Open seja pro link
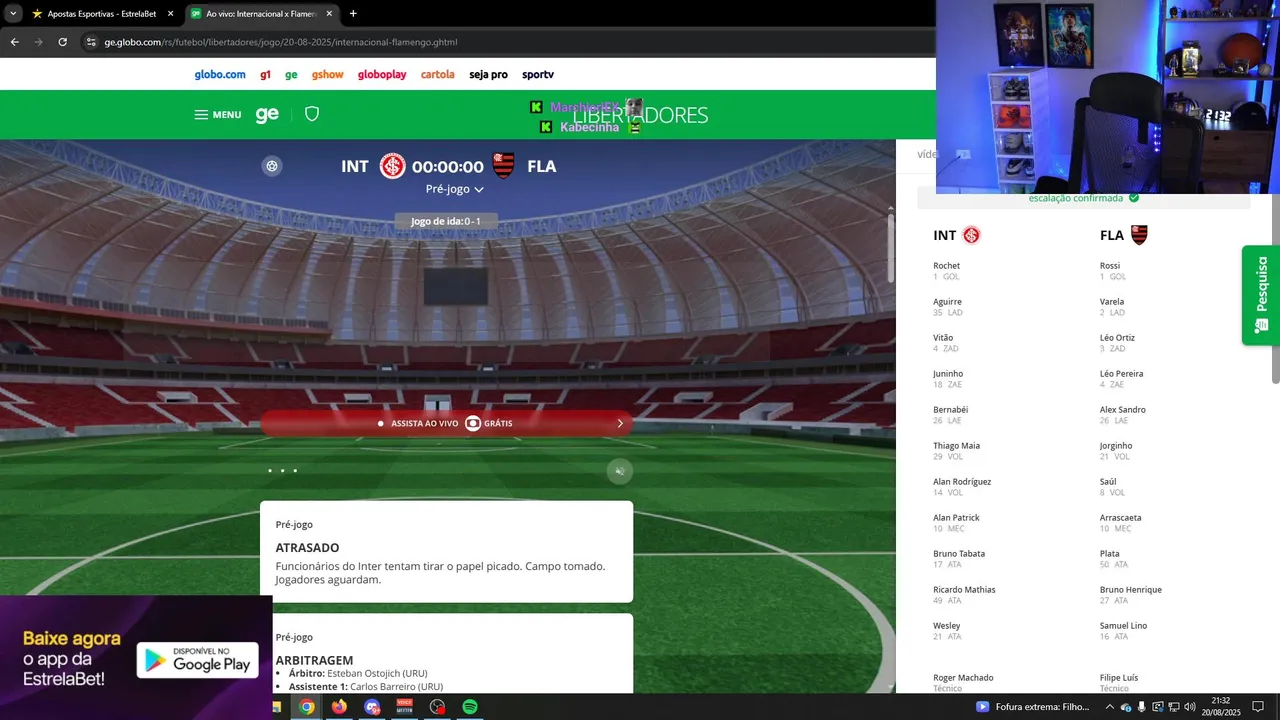Viewport: 1280px width, 720px height. pyautogui.click(x=488, y=75)
